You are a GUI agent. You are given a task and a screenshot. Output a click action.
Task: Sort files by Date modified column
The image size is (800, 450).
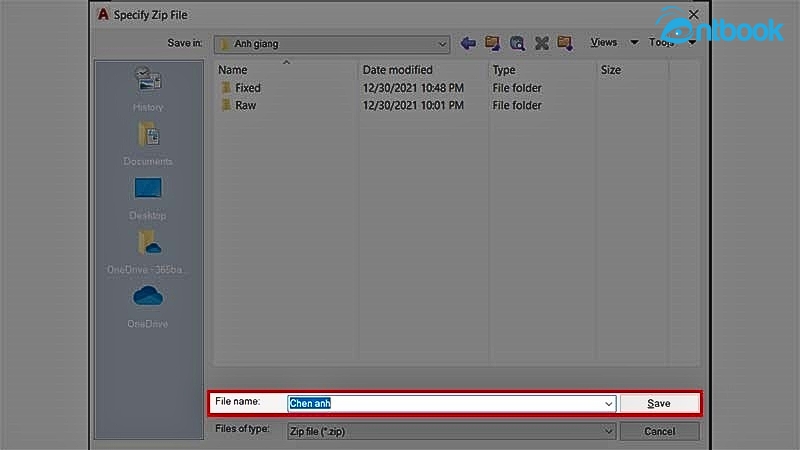pyautogui.click(x=421, y=70)
